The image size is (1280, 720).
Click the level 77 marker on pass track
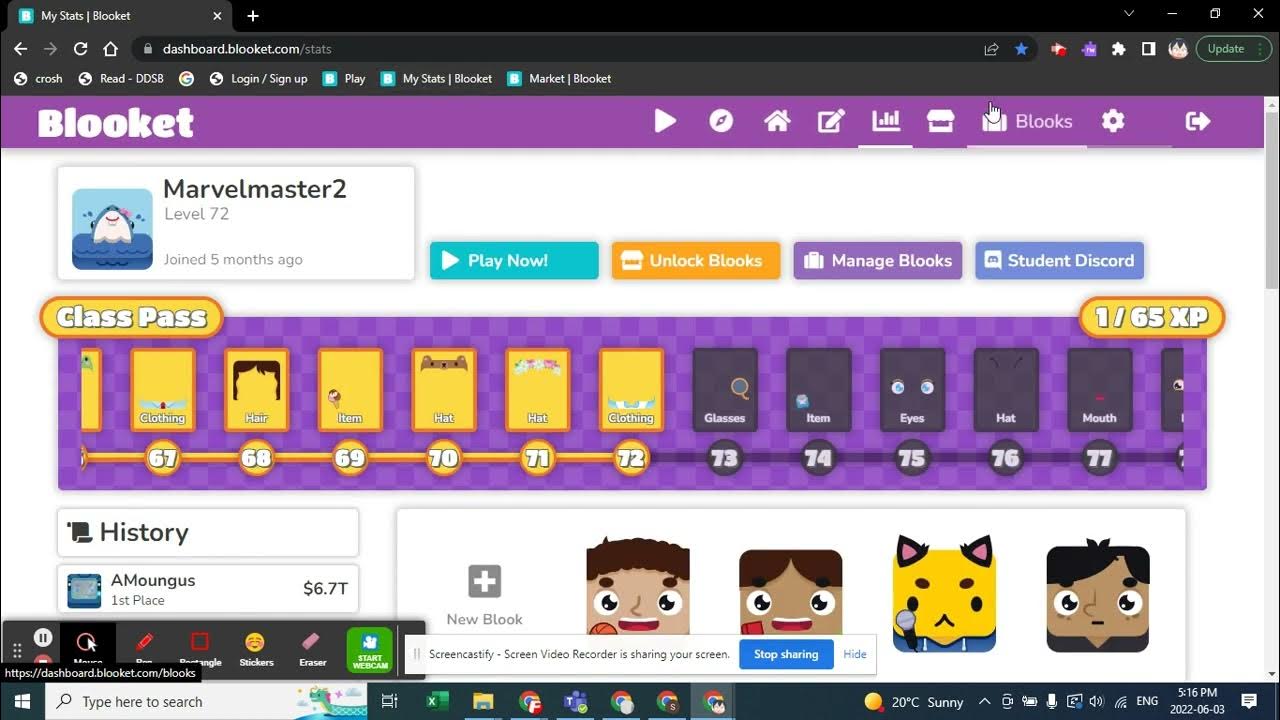click(x=1100, y=459)
